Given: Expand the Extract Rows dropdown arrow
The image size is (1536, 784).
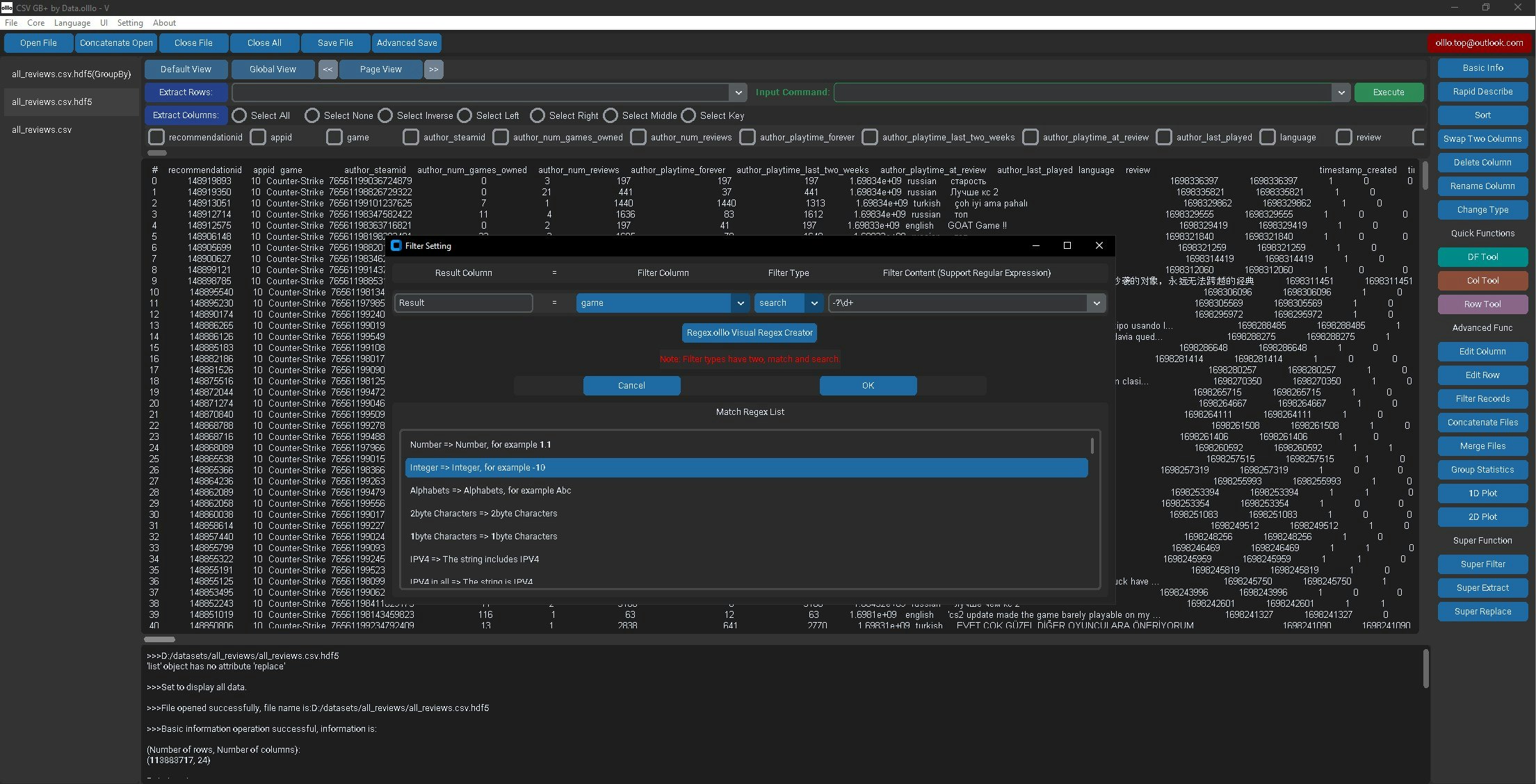Looking at the screenshot, I should pyautogui.click(x=738, y=92).
